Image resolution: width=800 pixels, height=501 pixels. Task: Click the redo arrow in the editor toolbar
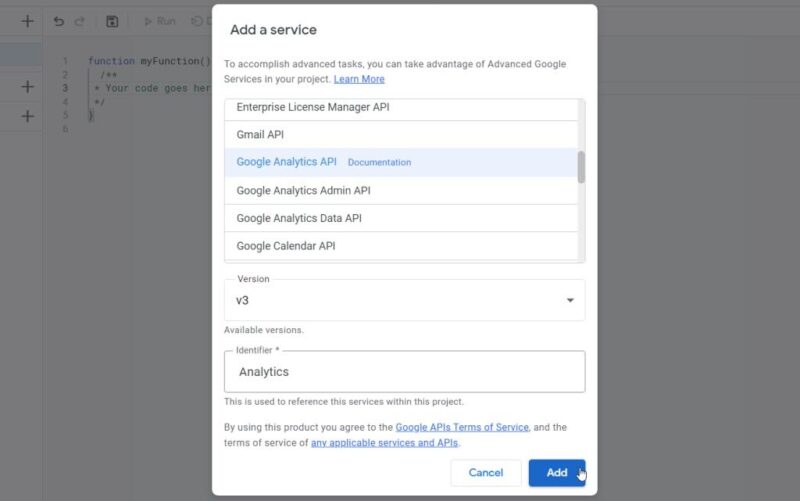pos(80,21)
